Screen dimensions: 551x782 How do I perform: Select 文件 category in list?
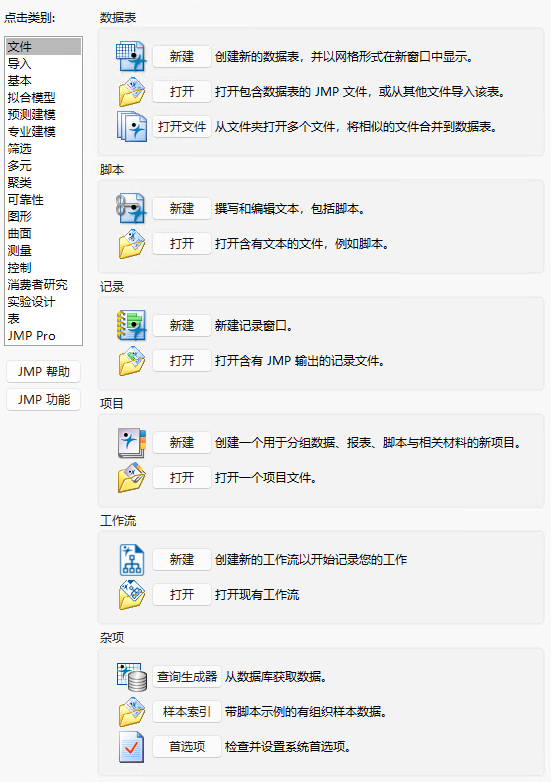[x=43, y=46]
